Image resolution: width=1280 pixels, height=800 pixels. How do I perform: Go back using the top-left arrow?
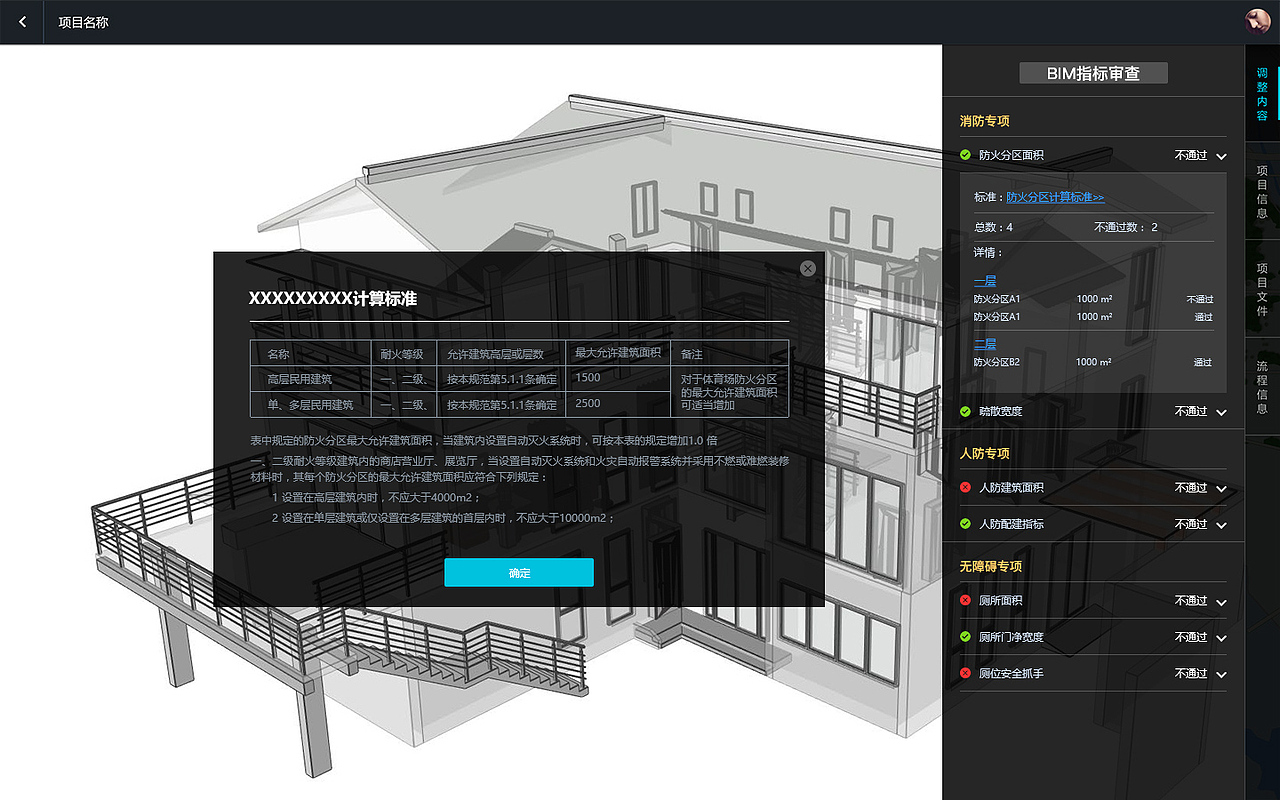(x=22, y=21)
